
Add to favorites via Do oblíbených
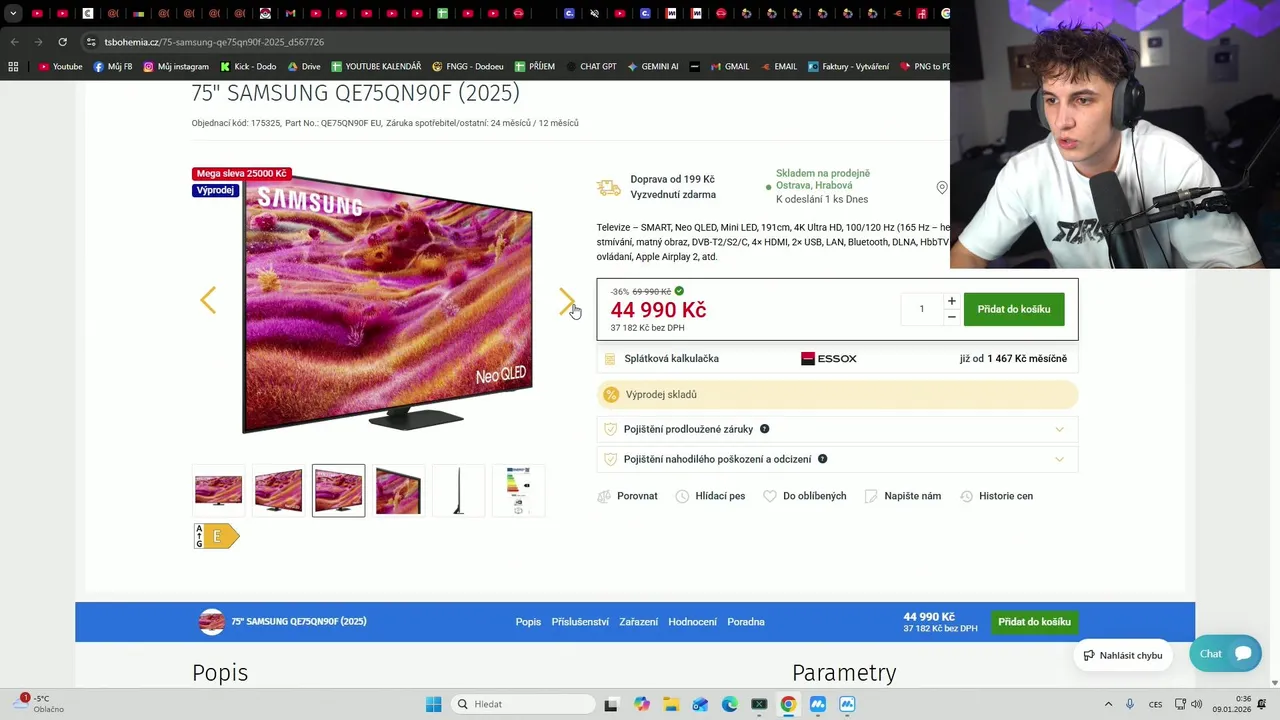pos(805,496)
